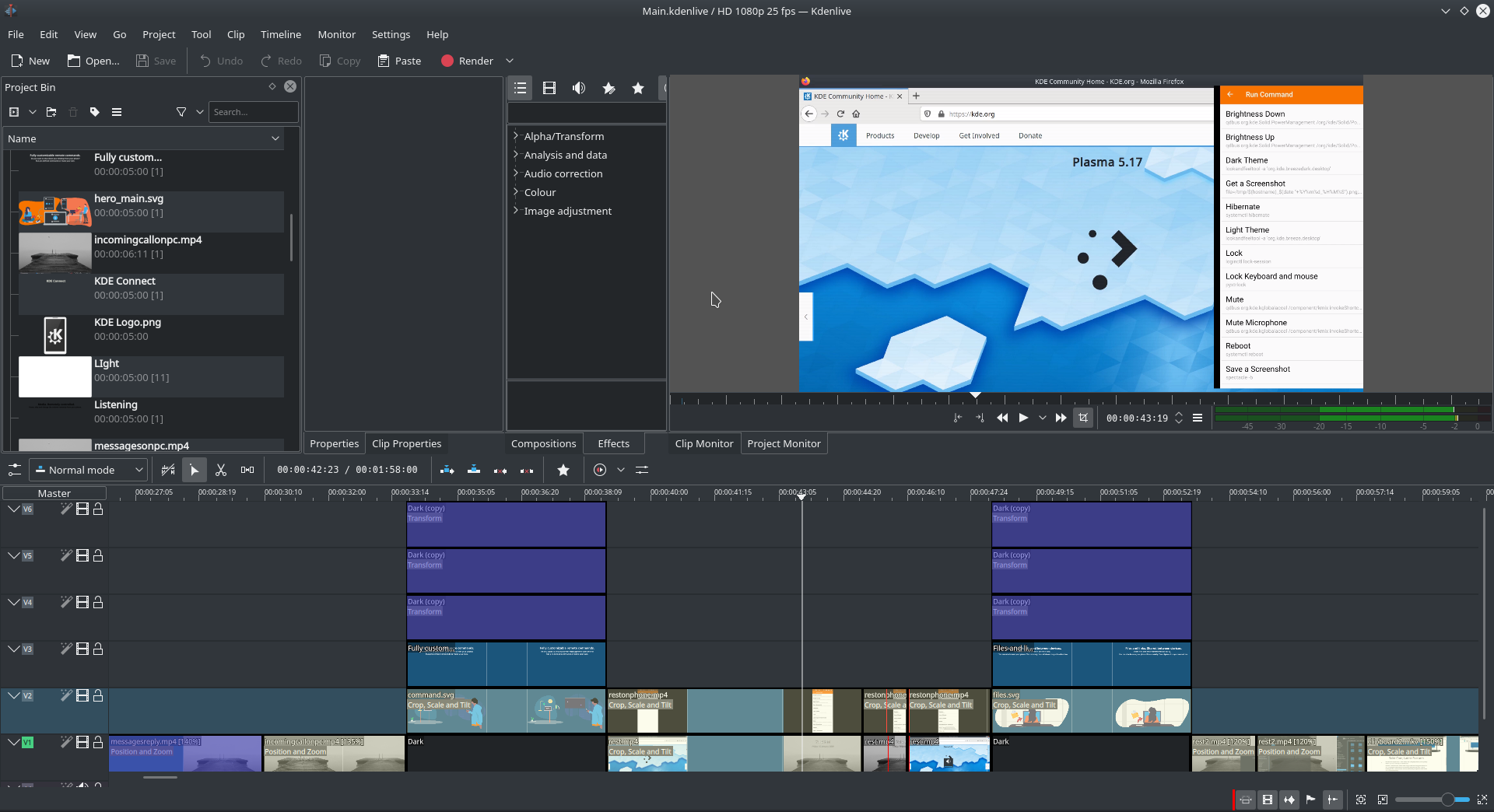The height and width of the screenshot is (812, 1494).
Task: Open the Render dropdown arrow
Action: coord(510,61)
